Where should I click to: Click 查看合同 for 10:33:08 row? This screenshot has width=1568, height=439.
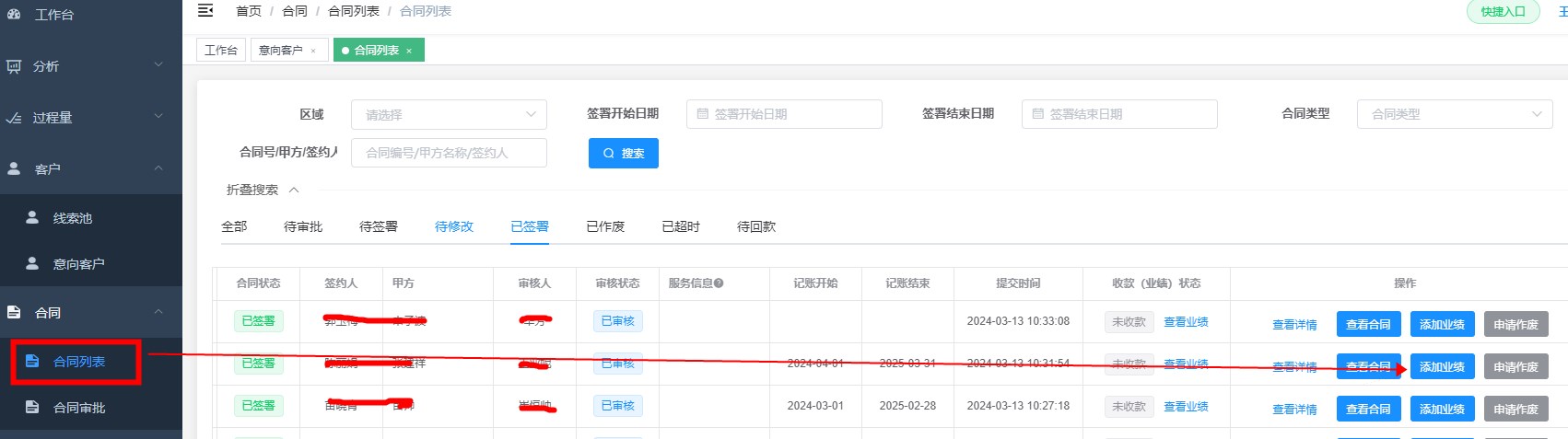(1369, 324)
